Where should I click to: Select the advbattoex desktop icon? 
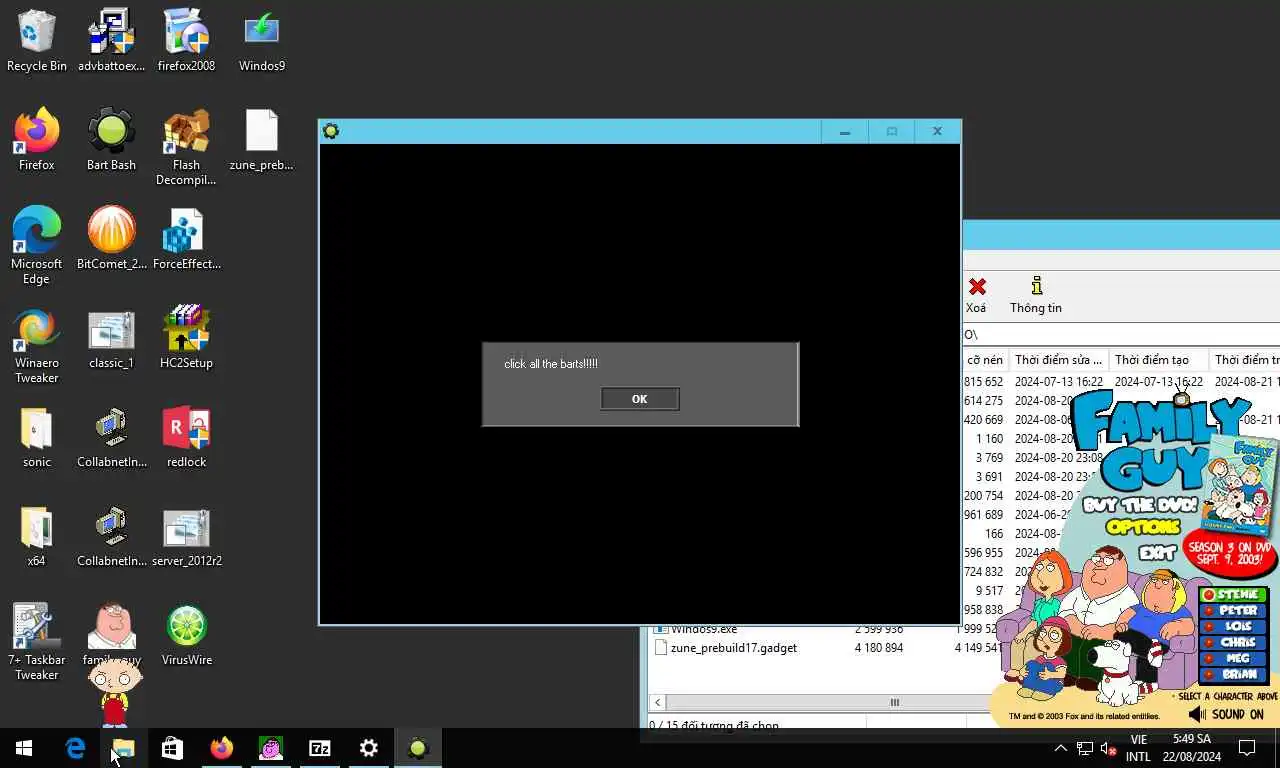(x=111, y=42)
